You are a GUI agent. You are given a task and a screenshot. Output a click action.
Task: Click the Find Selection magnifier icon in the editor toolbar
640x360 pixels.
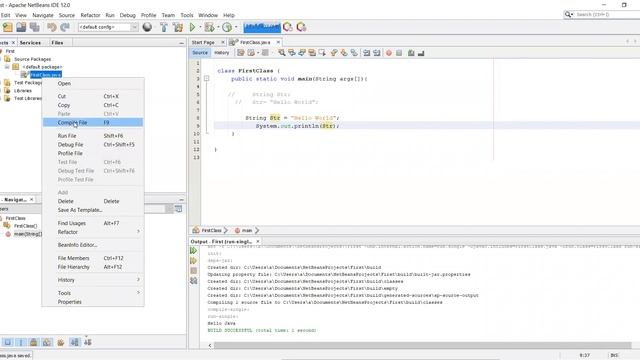pos(282,53)
